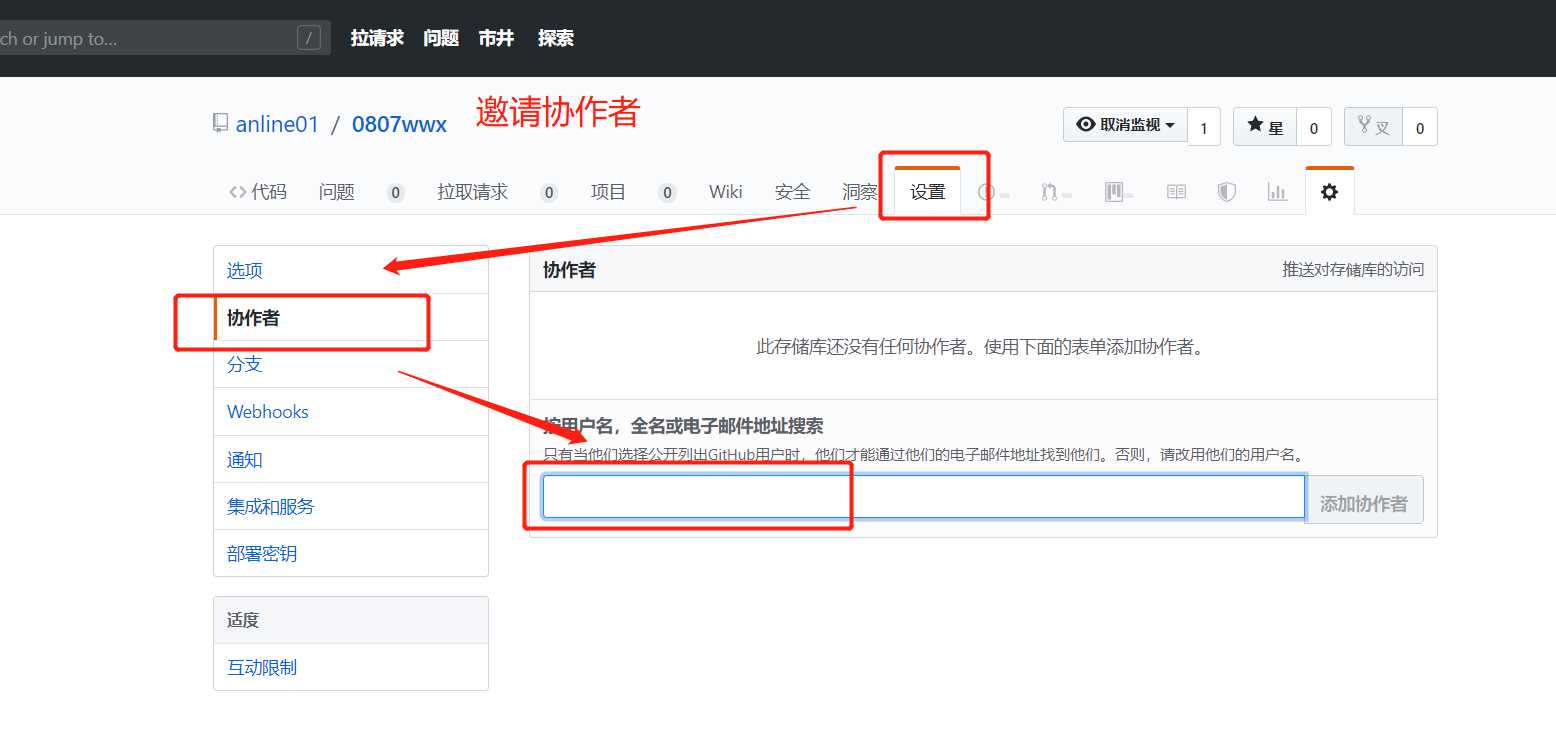Open the 市井 header menu item
Image resolution: width=1556 pixels, height=748 pixels.
(x=496, y=38)
